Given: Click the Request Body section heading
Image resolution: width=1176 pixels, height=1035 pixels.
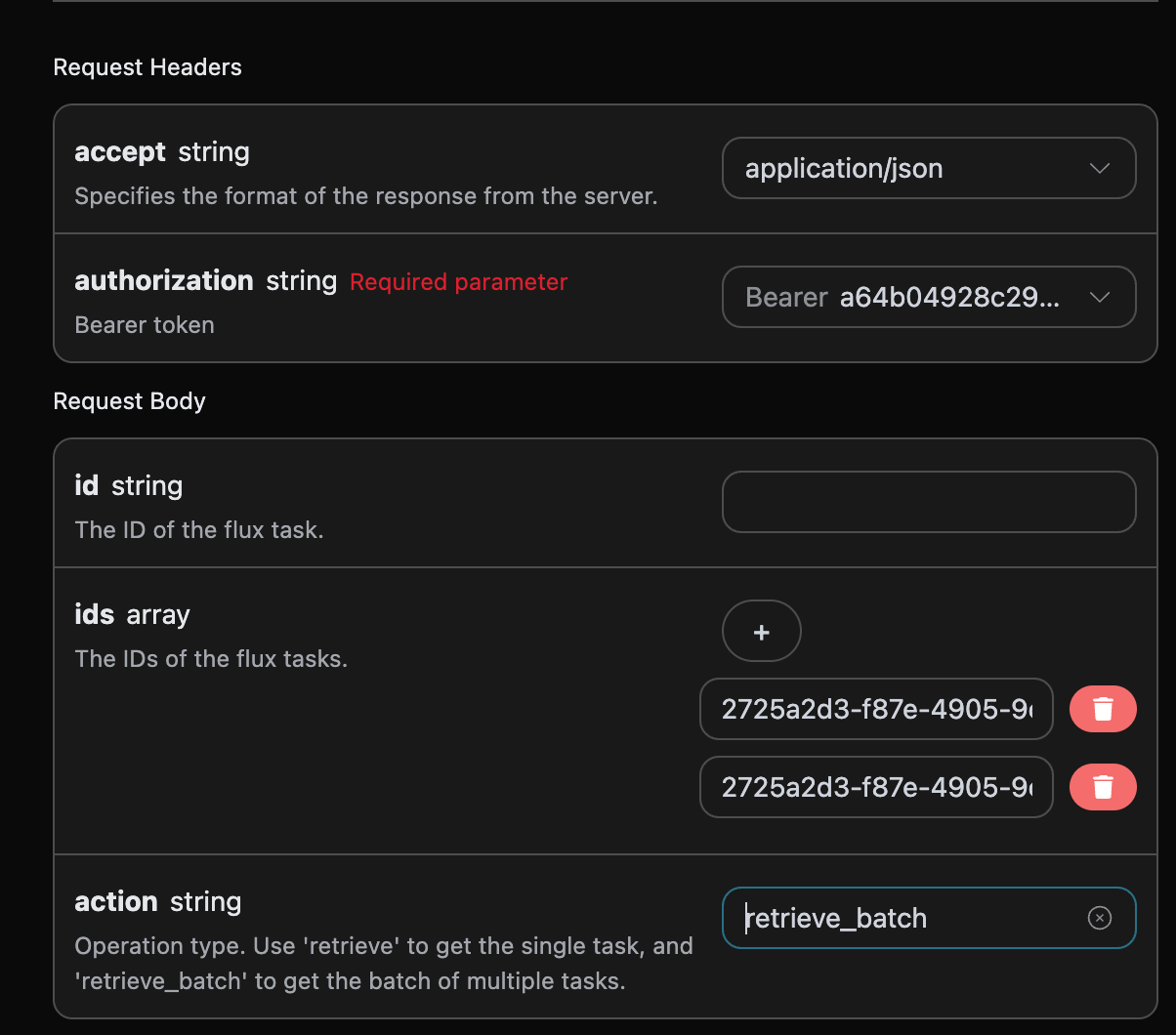Looking at the screenshot, I should (x=129, y=401).
